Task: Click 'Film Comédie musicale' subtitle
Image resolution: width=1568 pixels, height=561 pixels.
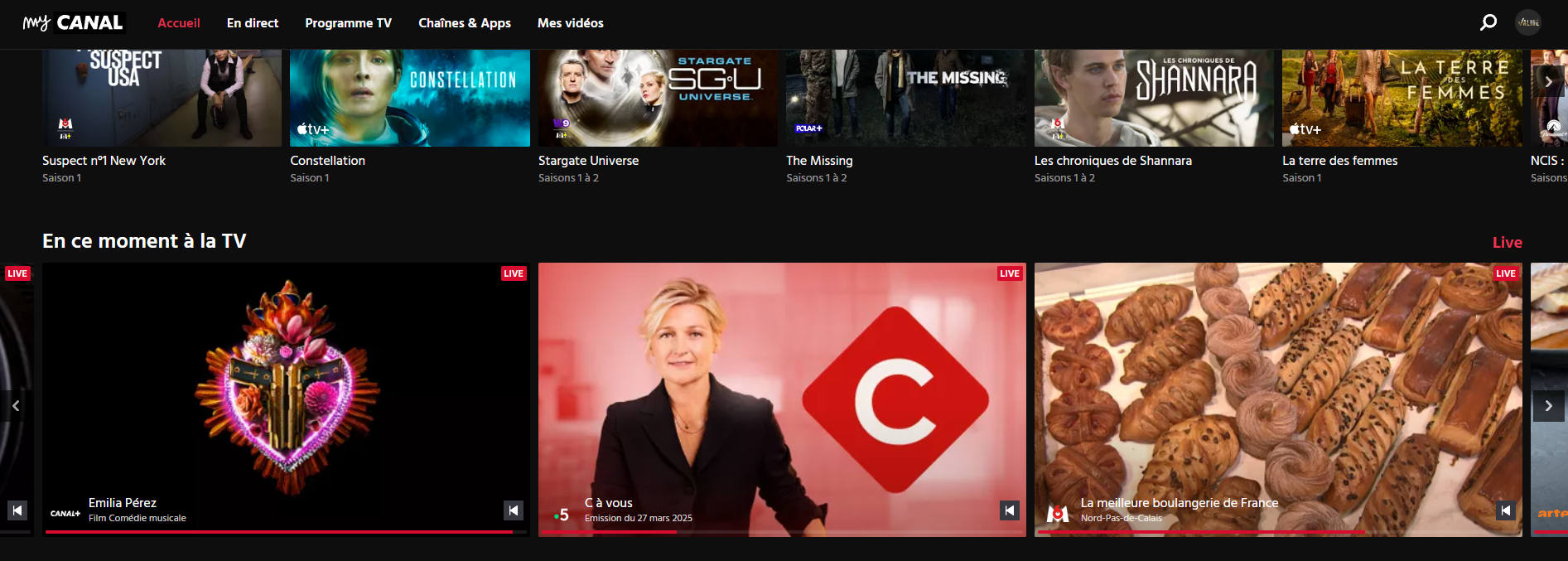Action: pos(138,518)
